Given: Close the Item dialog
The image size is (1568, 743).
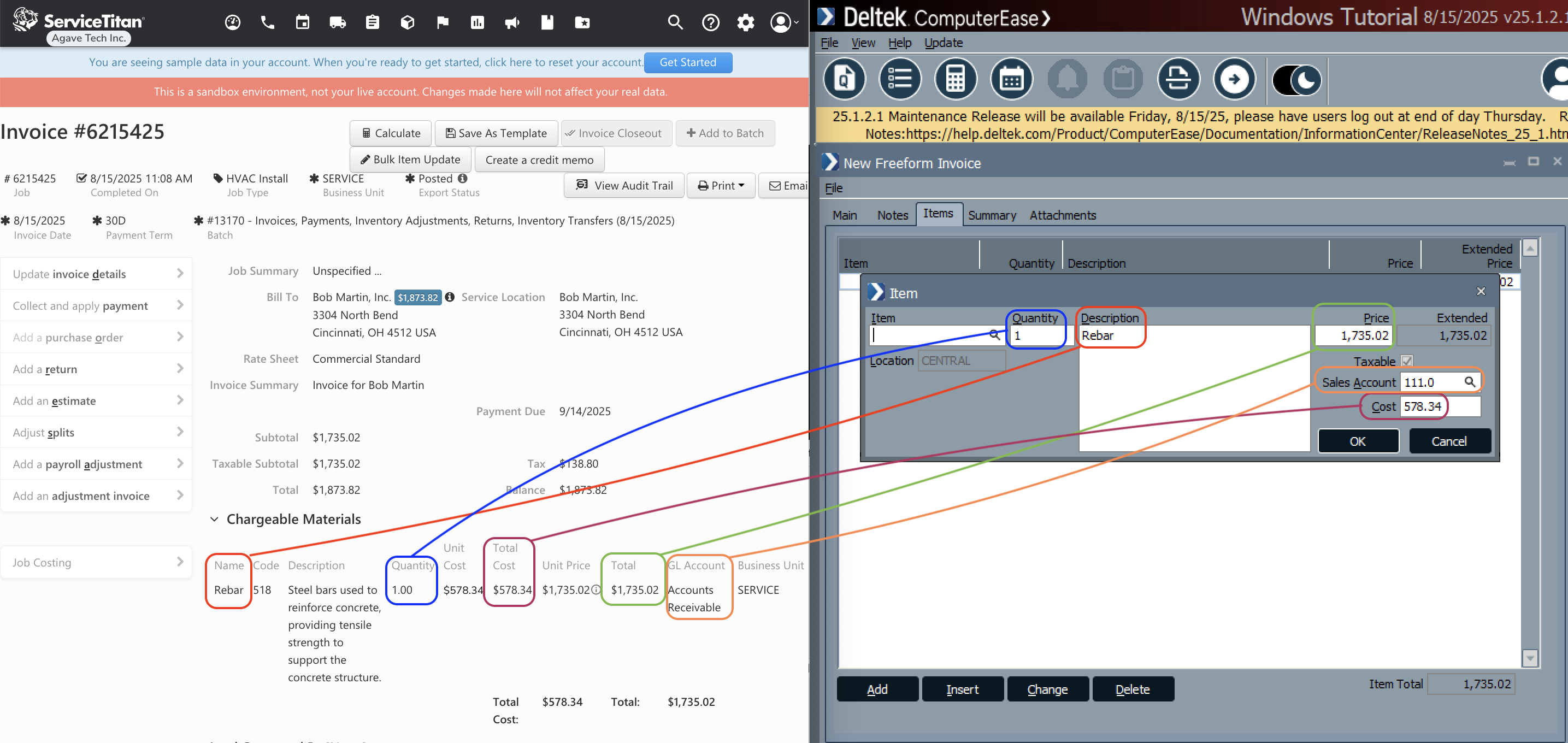Looking at the screenshot, I should click(1481, 292).
